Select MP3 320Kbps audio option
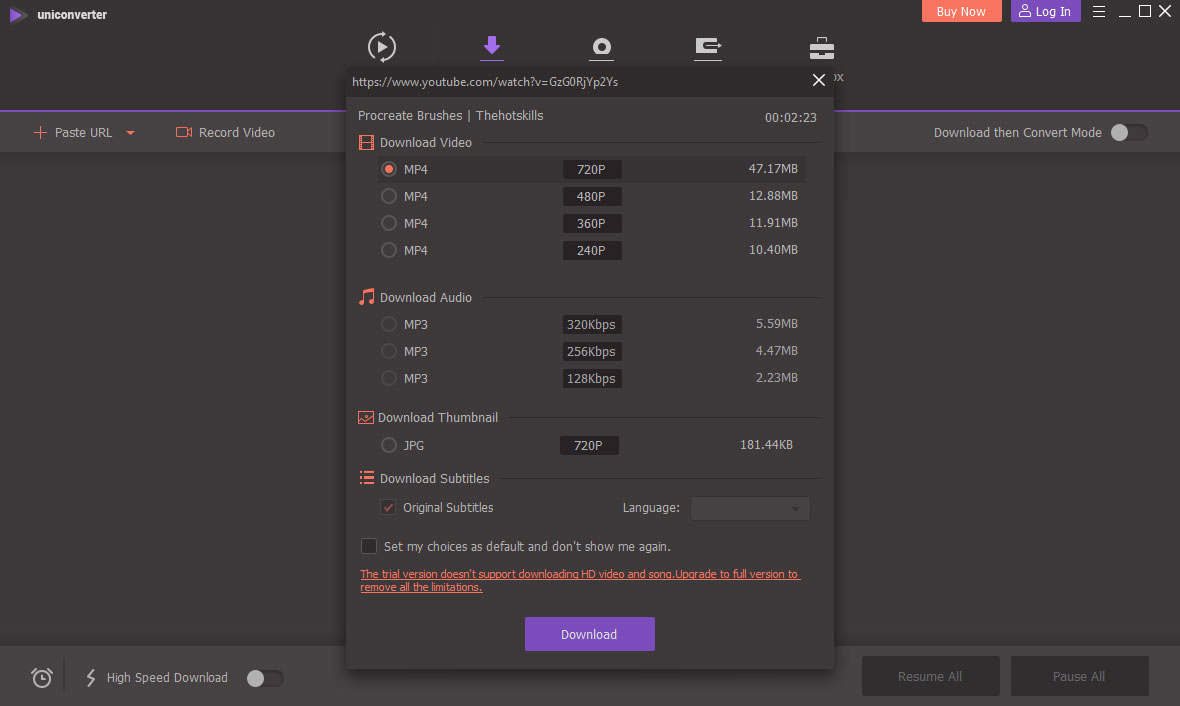The image size is (1180, 706). coord(388,324)
